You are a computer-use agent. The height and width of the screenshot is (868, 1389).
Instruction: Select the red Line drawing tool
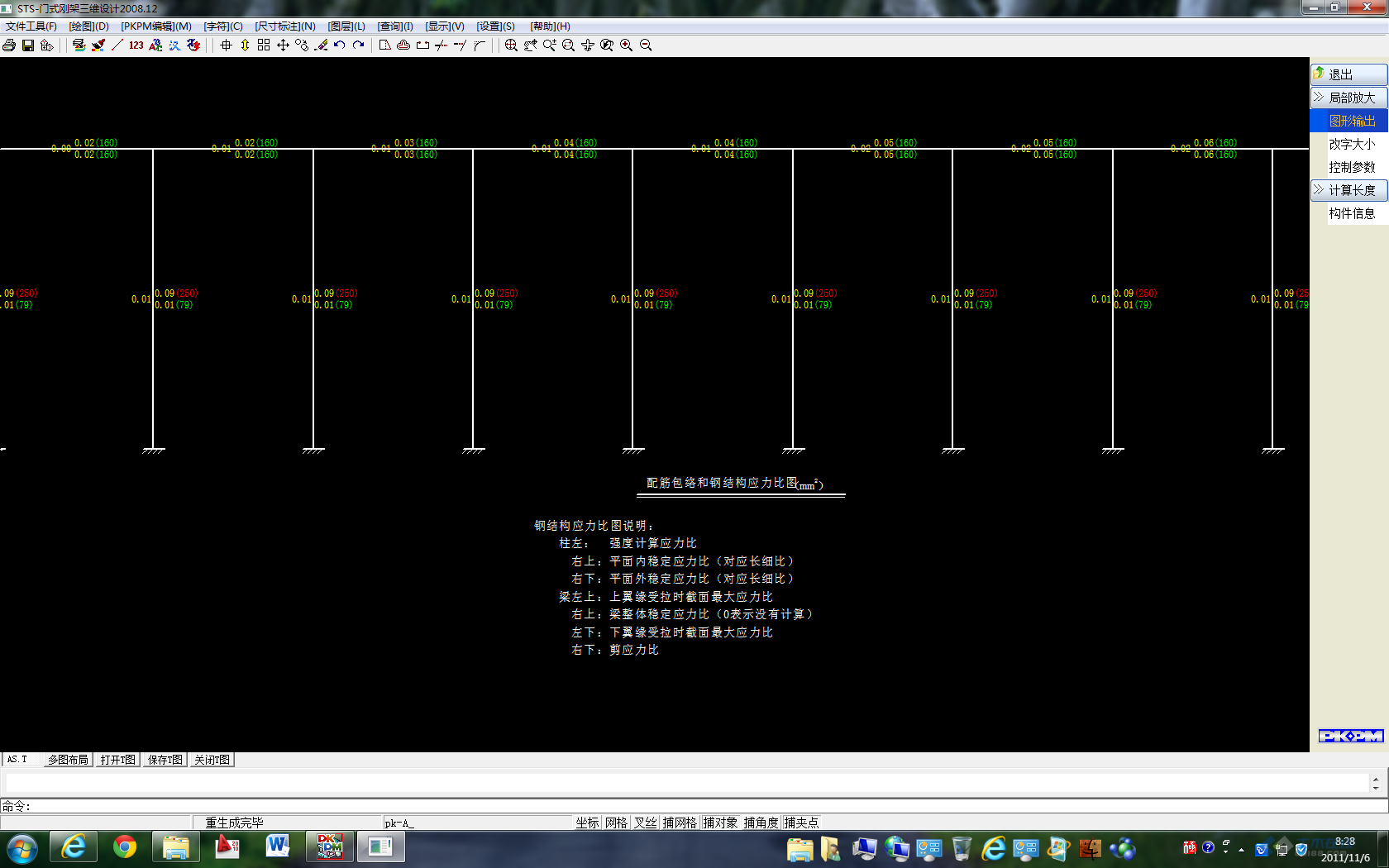point(117,45)
